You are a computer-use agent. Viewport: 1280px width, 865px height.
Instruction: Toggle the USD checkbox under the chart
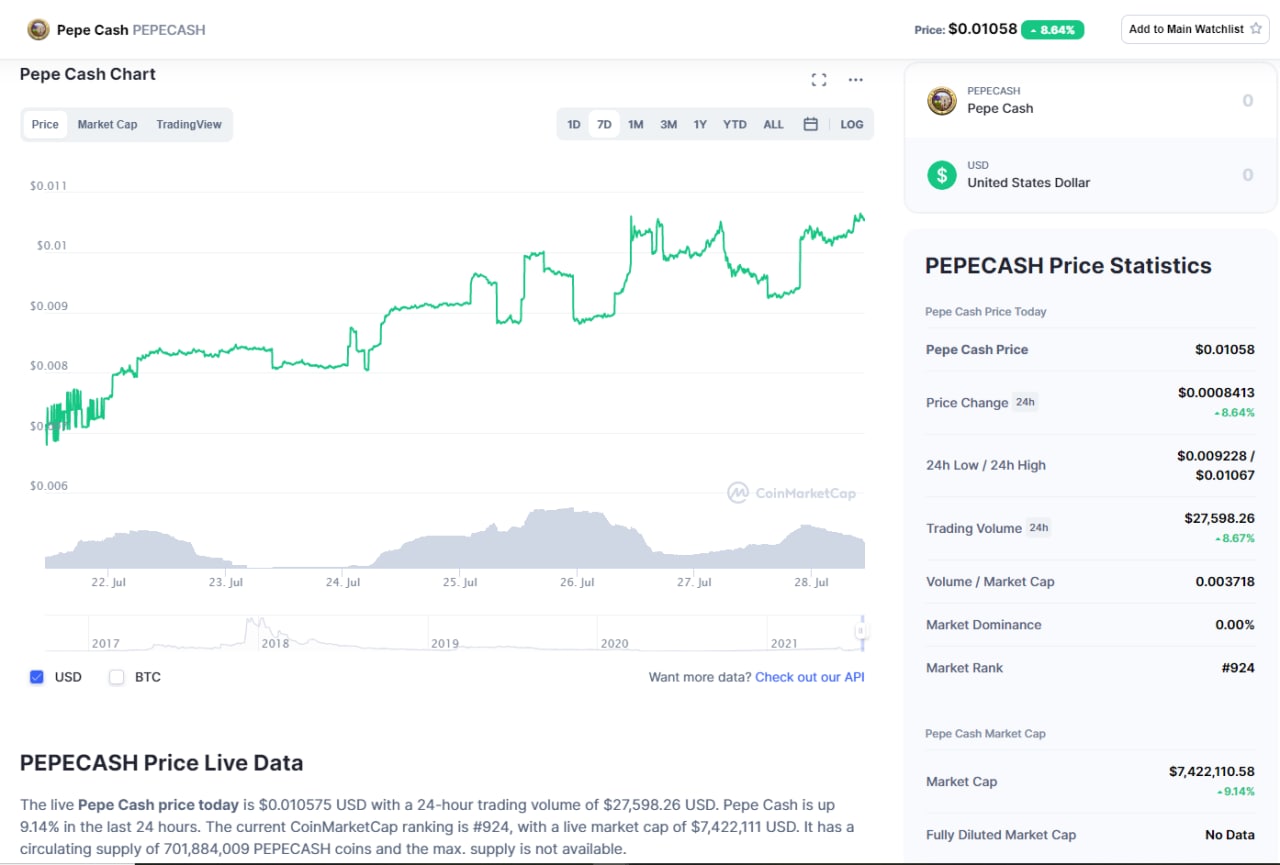37,677
